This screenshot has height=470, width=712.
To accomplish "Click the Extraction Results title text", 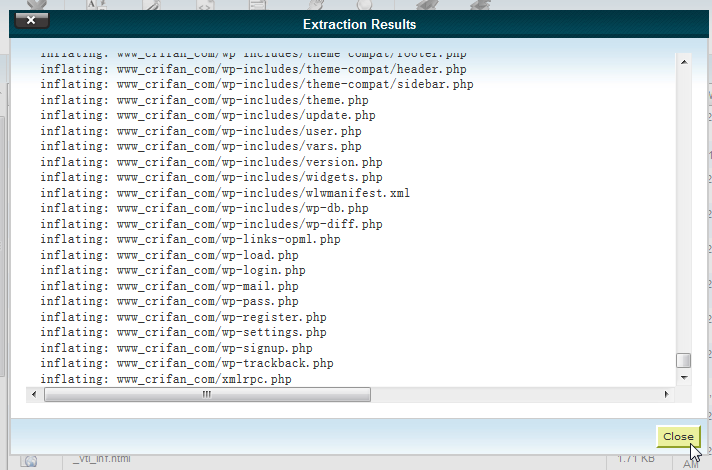I will pos(359,25).
